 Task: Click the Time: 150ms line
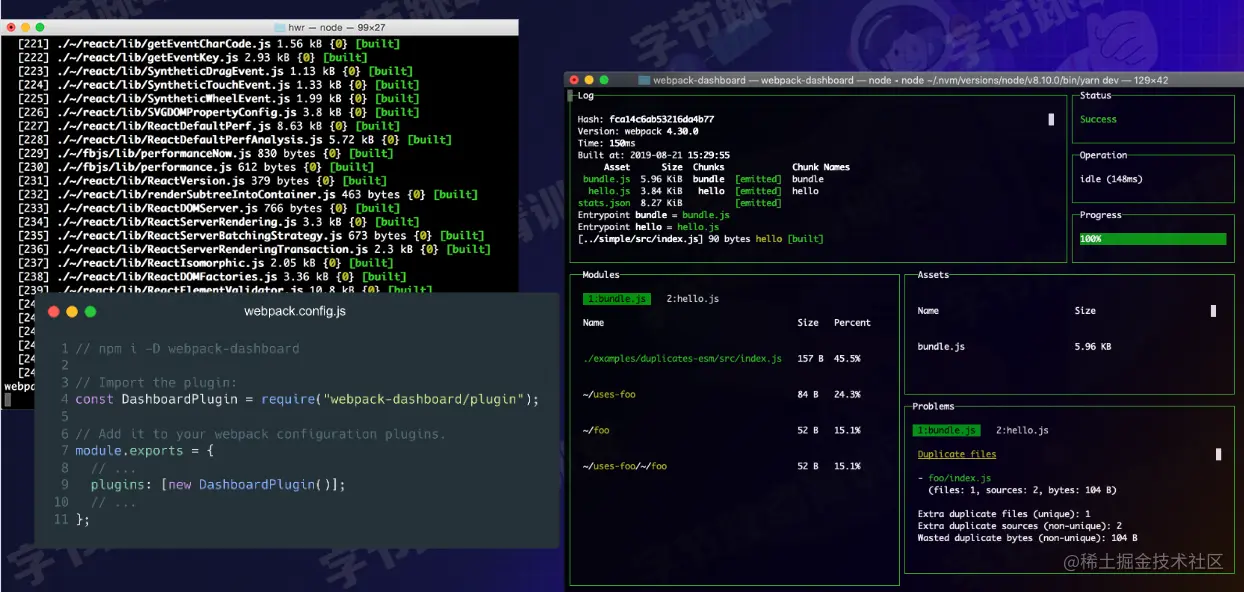click(606, 143)
